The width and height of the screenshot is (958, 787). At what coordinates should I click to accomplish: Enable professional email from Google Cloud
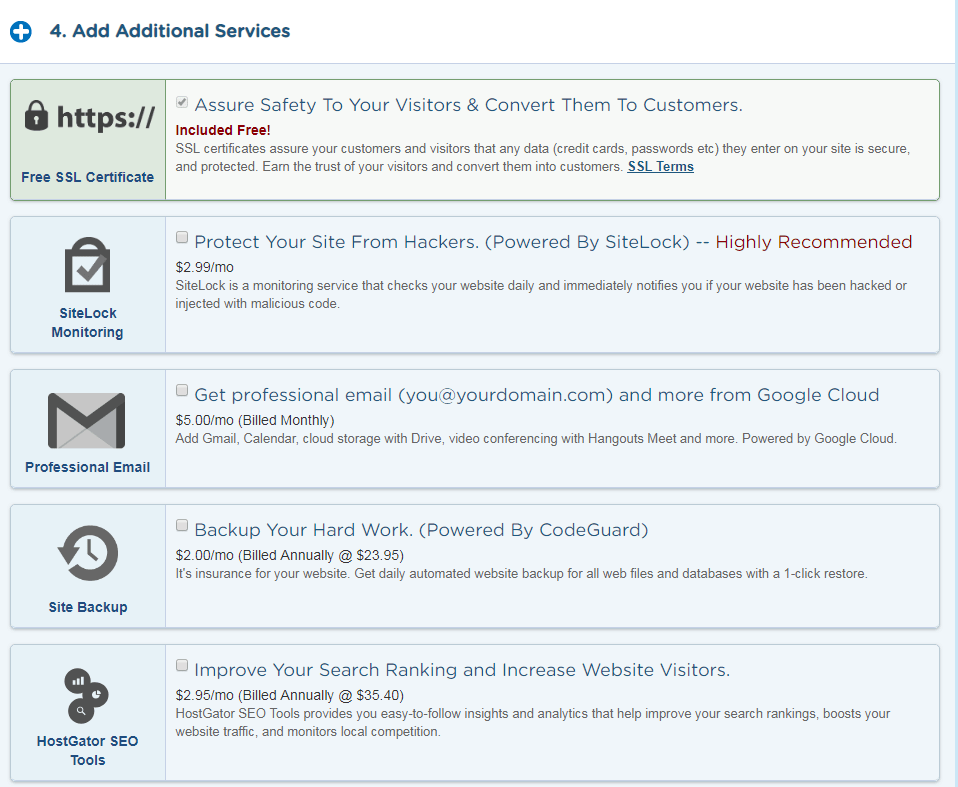[x=181, y=389]
